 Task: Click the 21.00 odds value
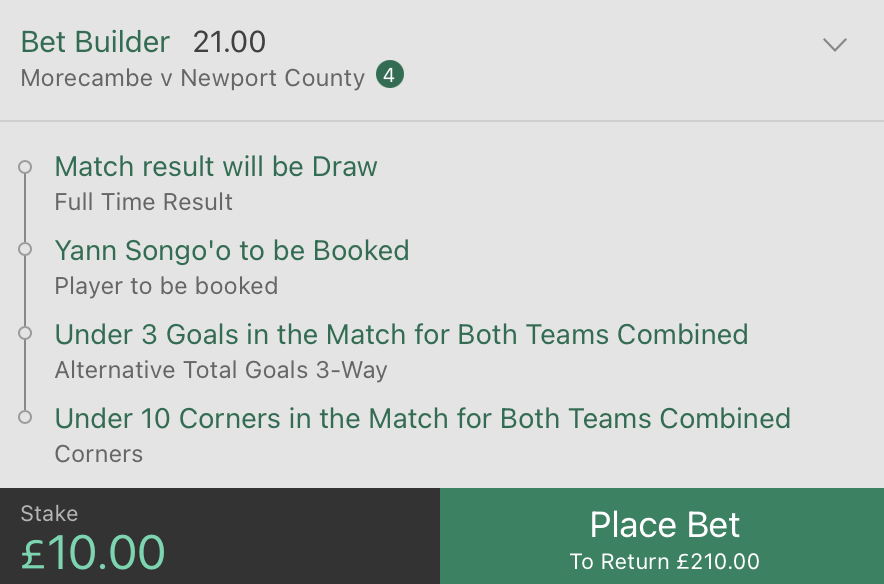(229, 42)
